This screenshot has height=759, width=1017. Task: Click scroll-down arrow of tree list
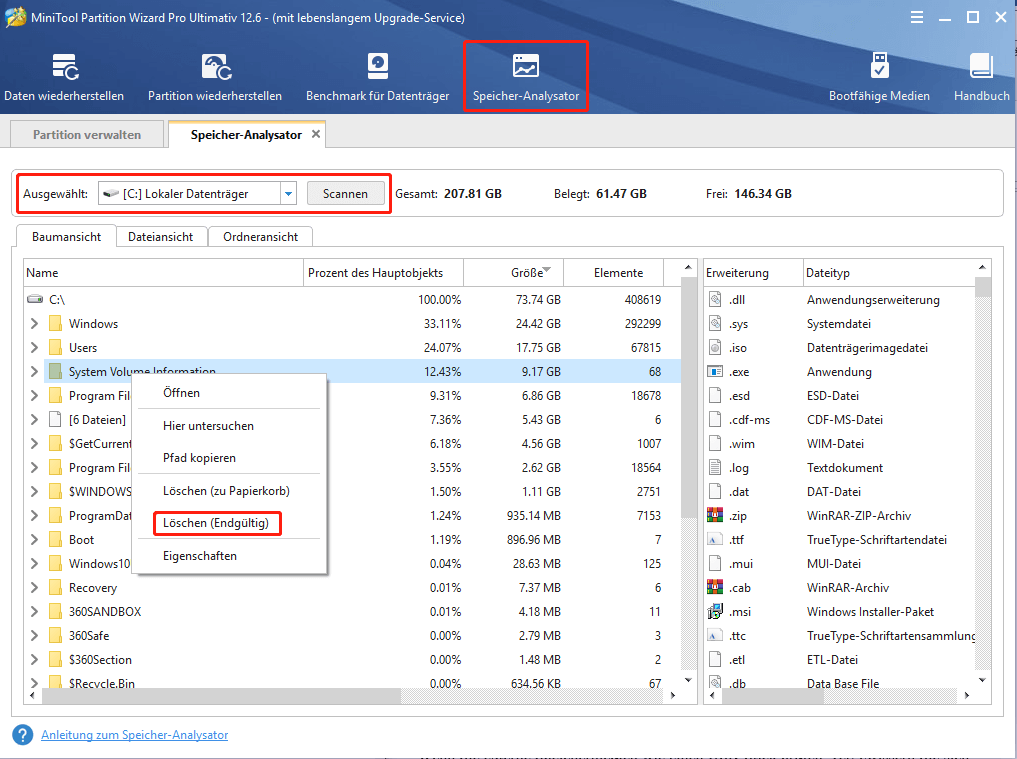[688, 680]
